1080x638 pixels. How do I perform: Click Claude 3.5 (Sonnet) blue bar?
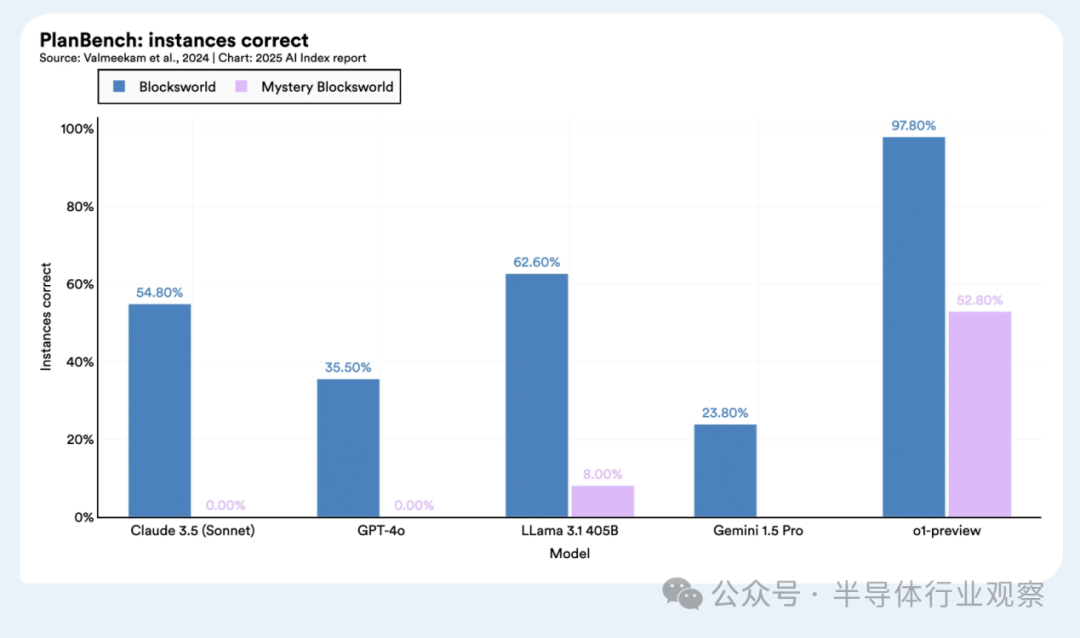tap(160, 411)
